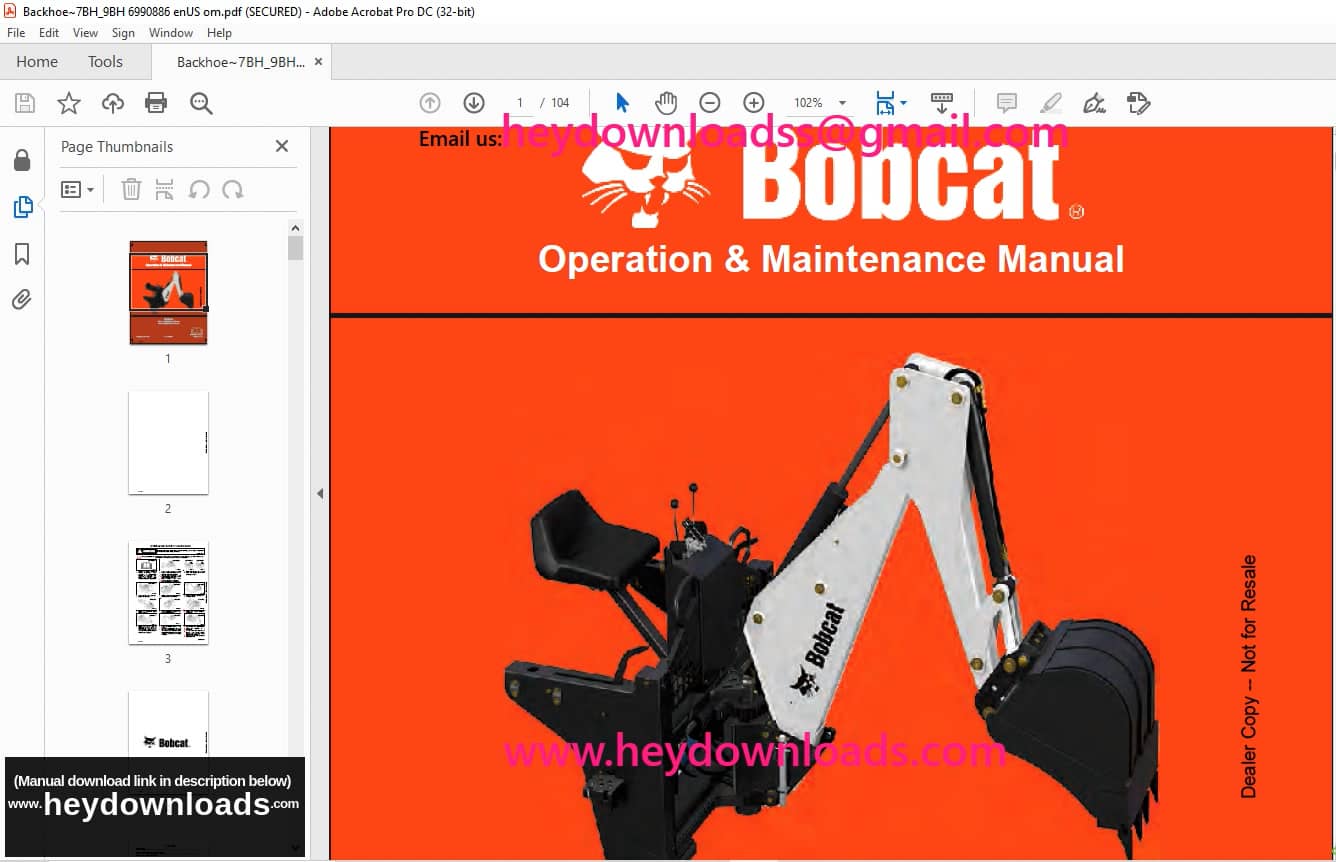The height and width of the screenshot is (862, 1336).
Task: Open the File menu
Action: pos(16,33)
